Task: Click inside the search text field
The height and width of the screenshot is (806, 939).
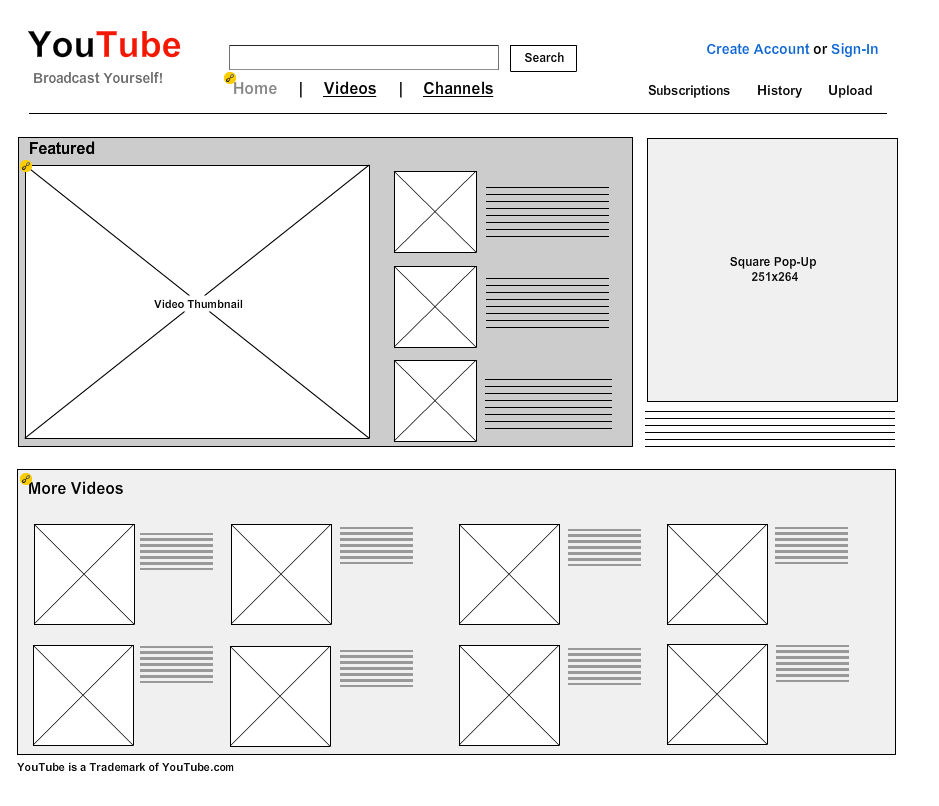Action: pyautogui.click(x=364, y=57)
